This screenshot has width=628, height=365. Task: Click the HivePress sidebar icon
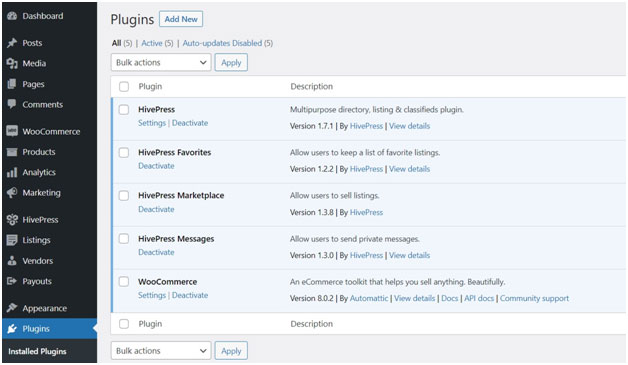[12, 220]
